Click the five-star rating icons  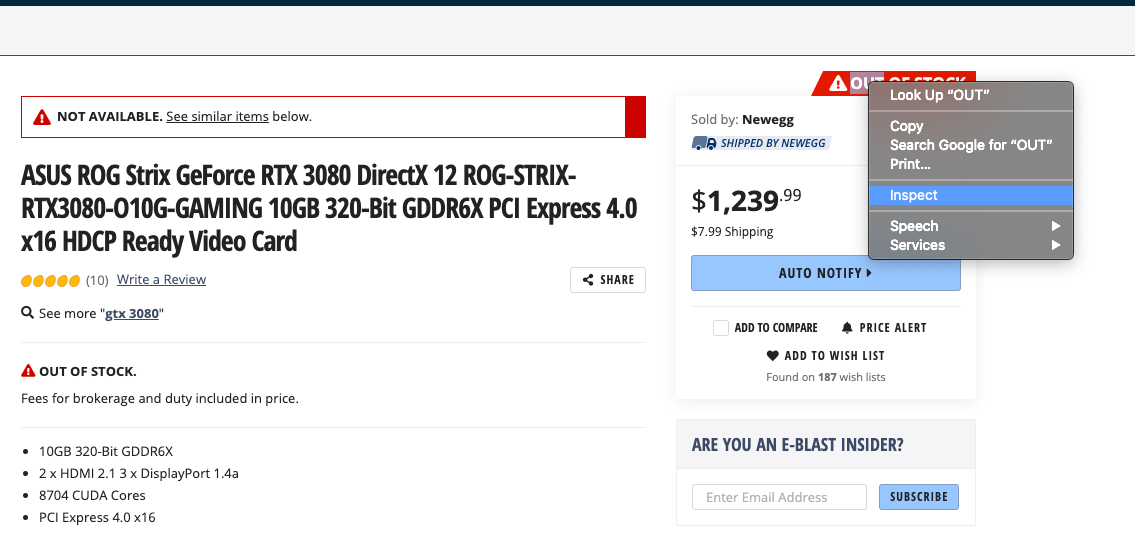(x=50, y=281)
